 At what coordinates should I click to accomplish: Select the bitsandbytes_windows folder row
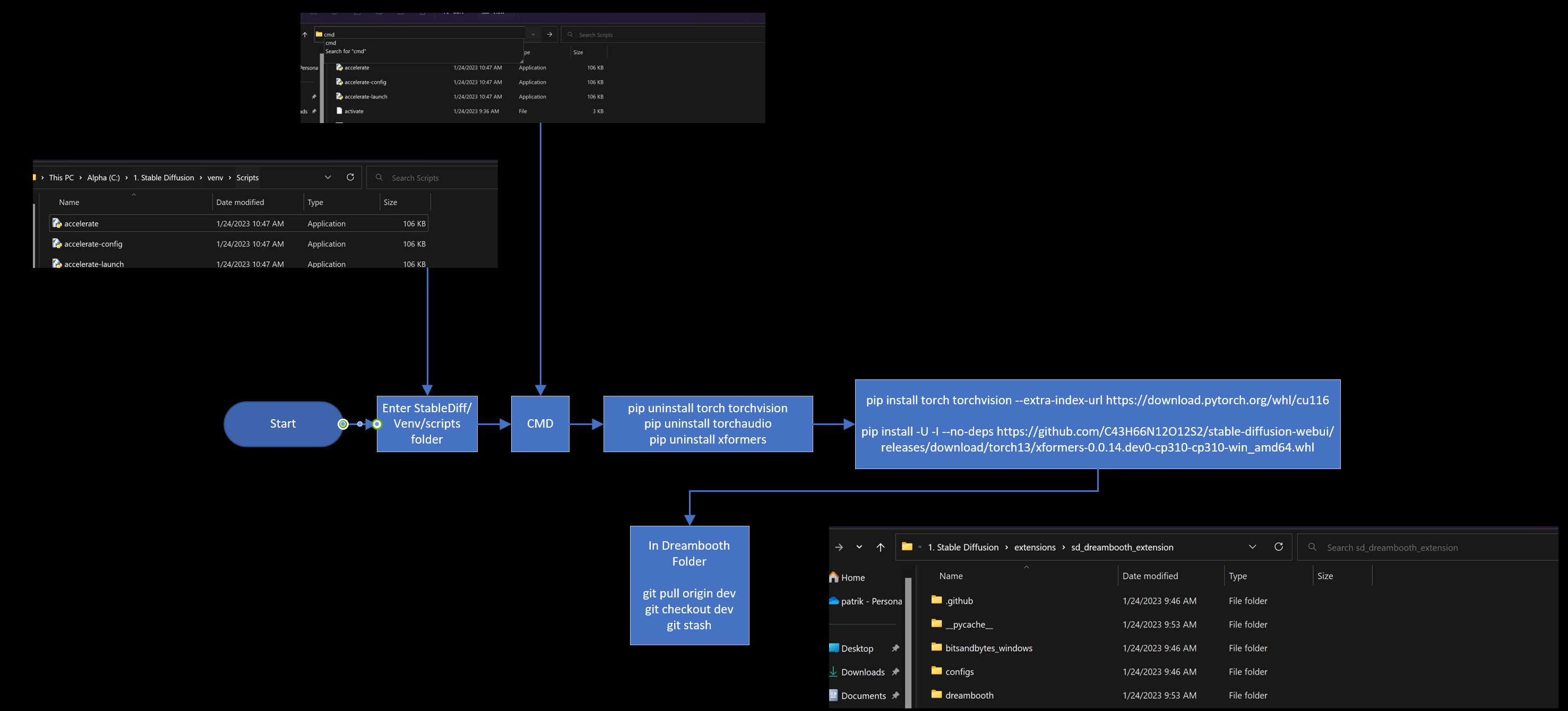[x=988, y=648]
